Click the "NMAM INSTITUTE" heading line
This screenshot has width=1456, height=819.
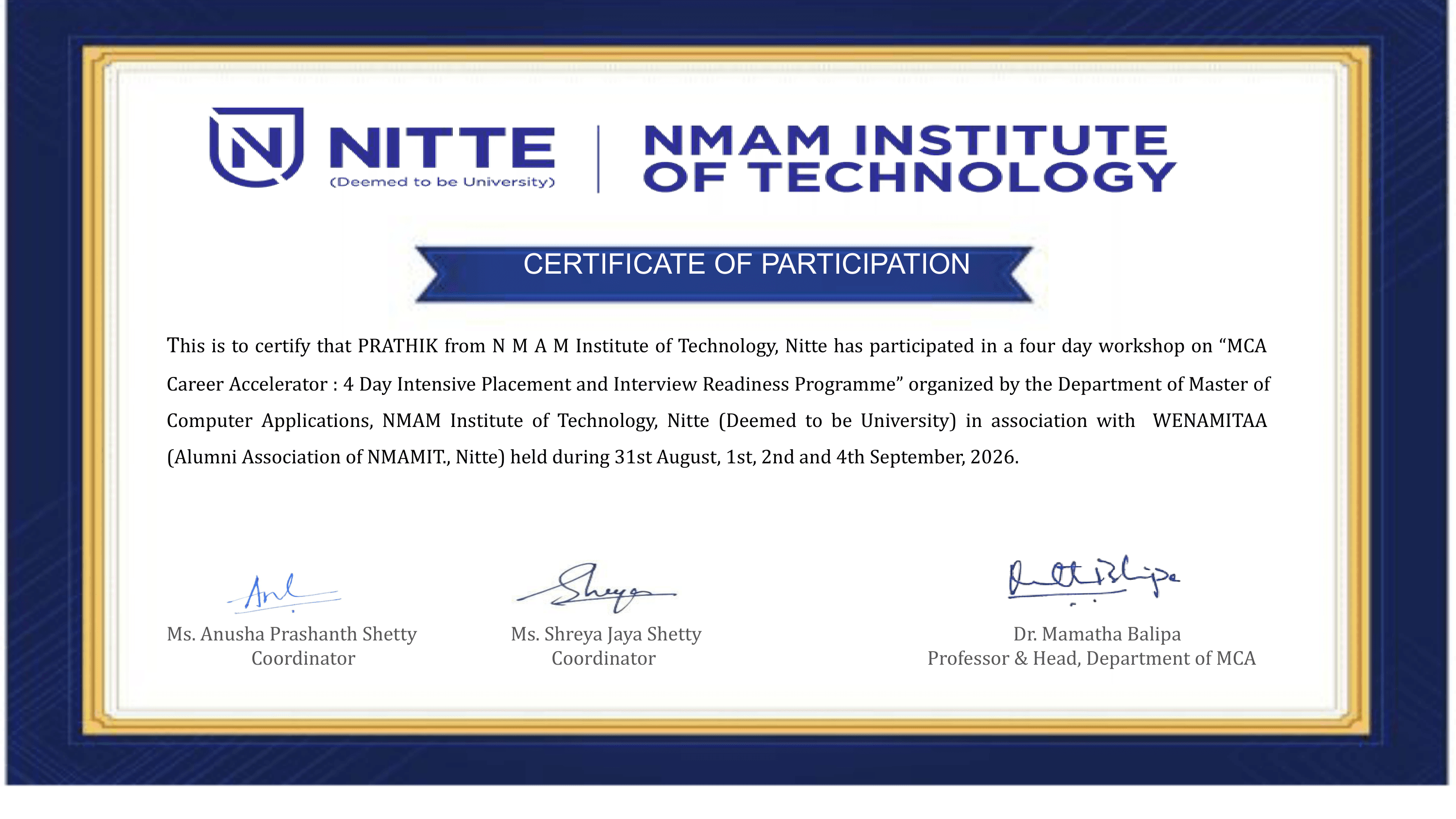[906, 140]
